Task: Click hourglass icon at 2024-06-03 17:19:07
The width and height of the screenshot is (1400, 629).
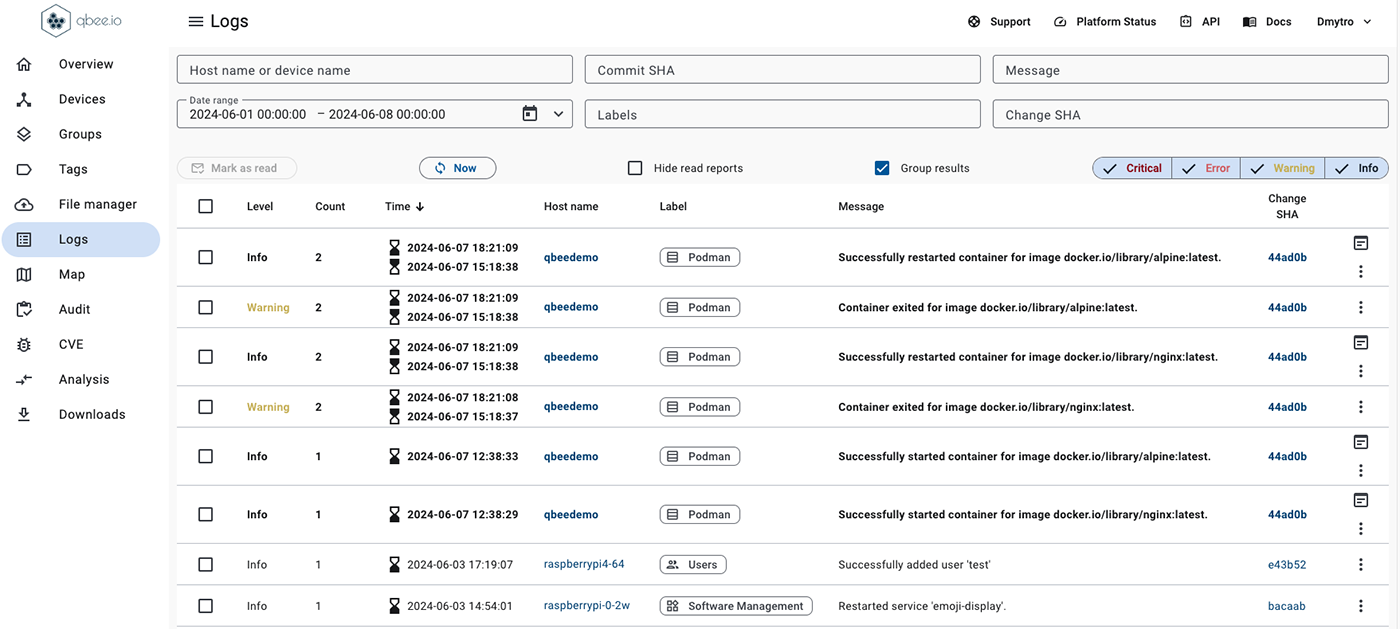Action: click(394, 564)
